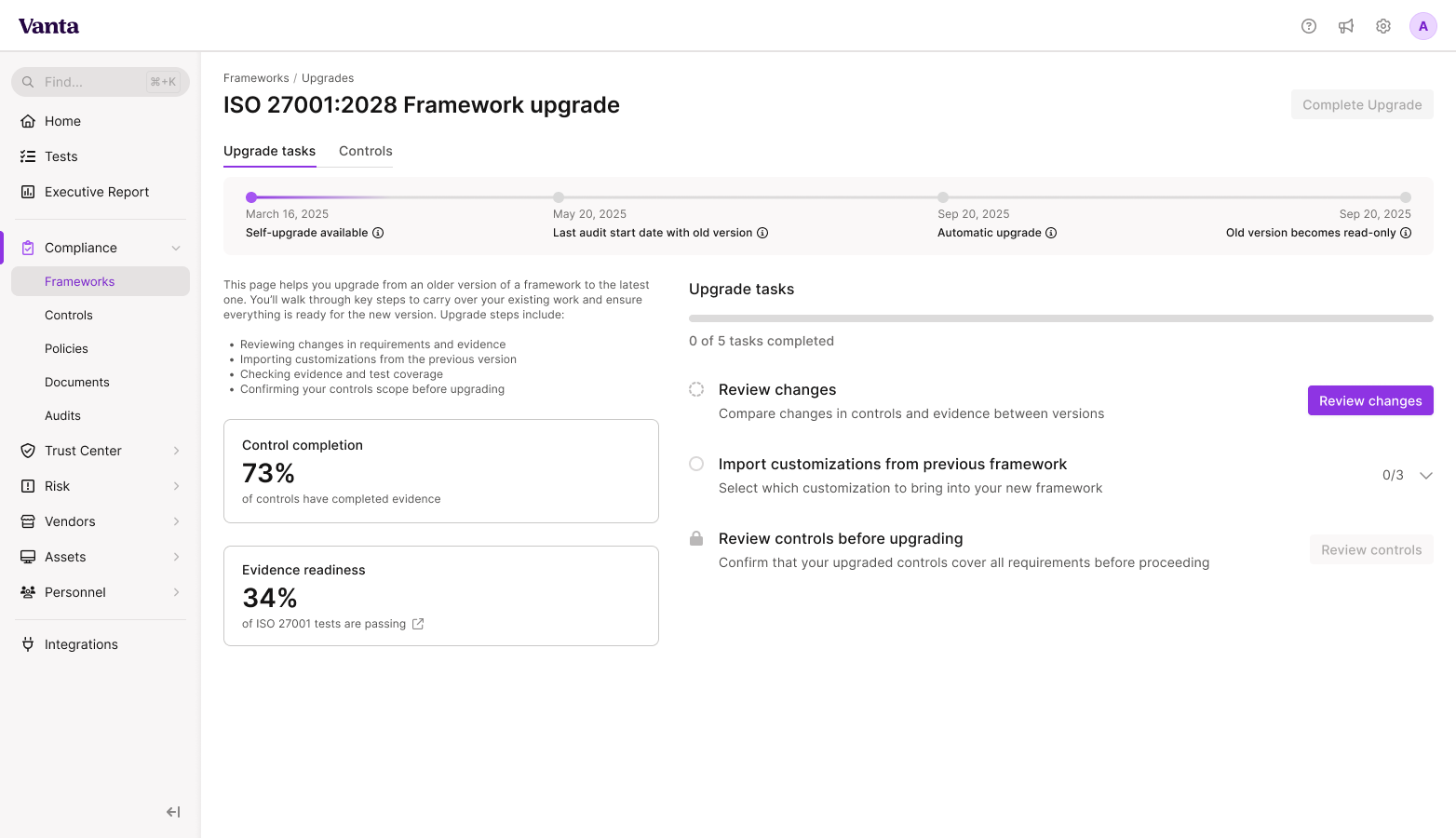1456x838 pixels.
Task: Expand the Trust Center chevron
Action: 176,451
